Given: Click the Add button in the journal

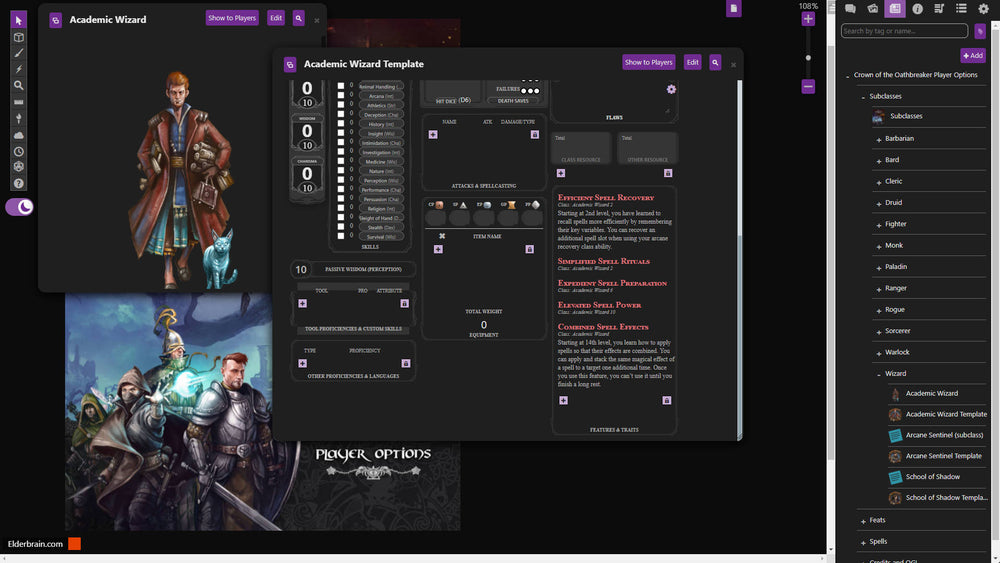Looking at the screenshot, I should point(972,56).
